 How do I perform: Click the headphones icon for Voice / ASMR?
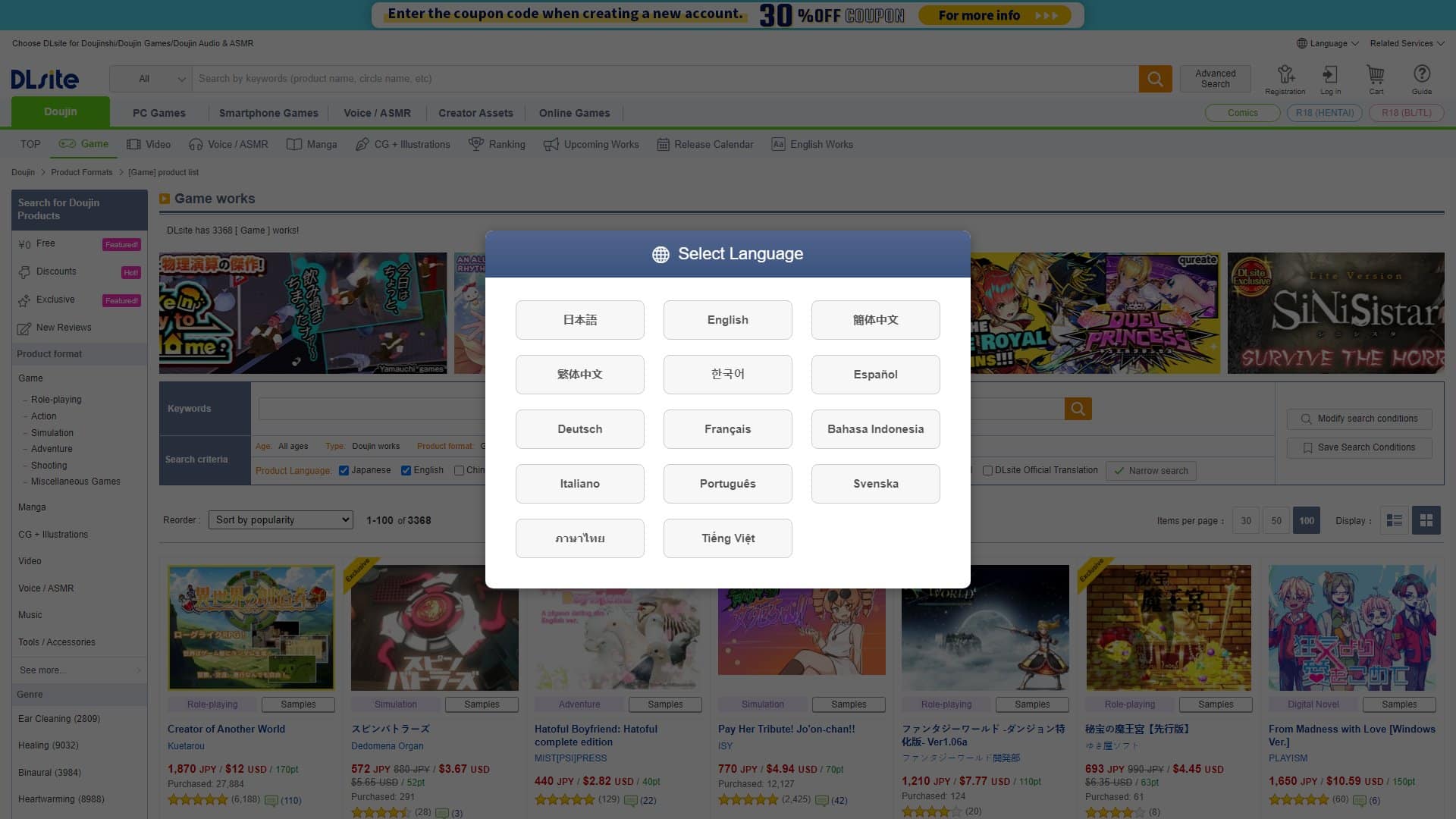196,144
